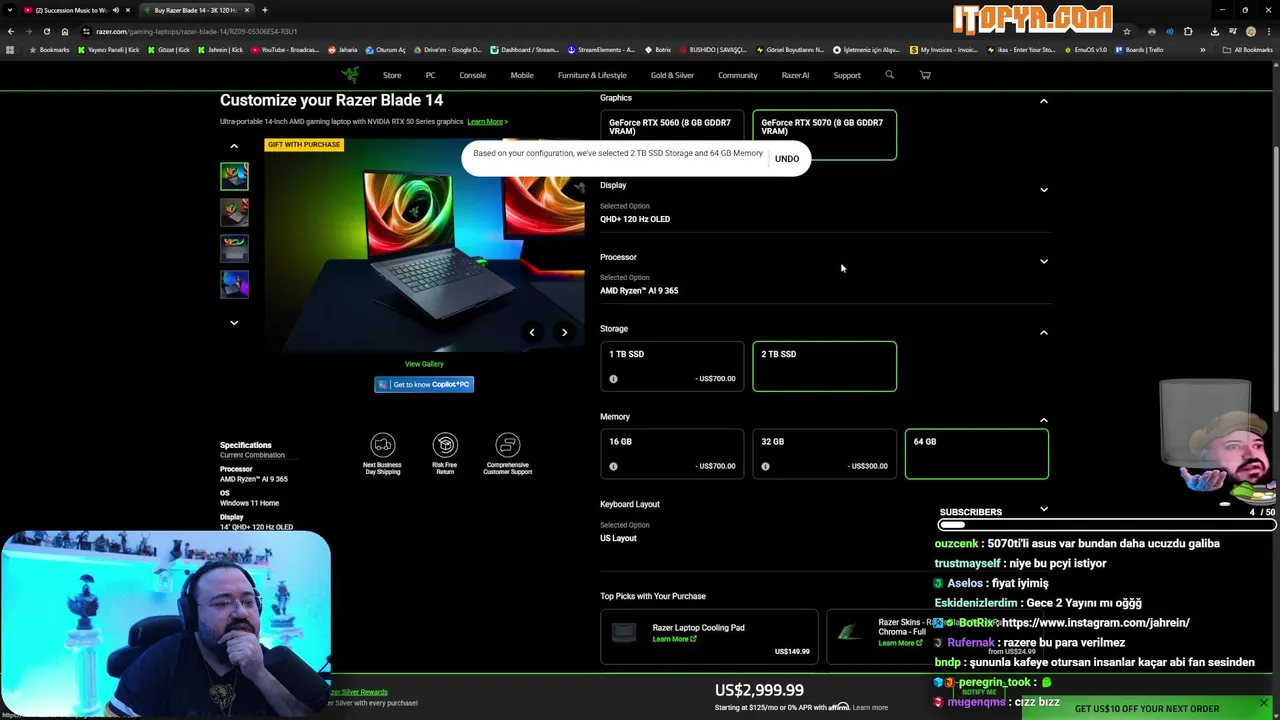Open the Boards | Trello bookmark
Image resolution: width=1280 pixels, height=720 pixels.
pos(1140,50)
